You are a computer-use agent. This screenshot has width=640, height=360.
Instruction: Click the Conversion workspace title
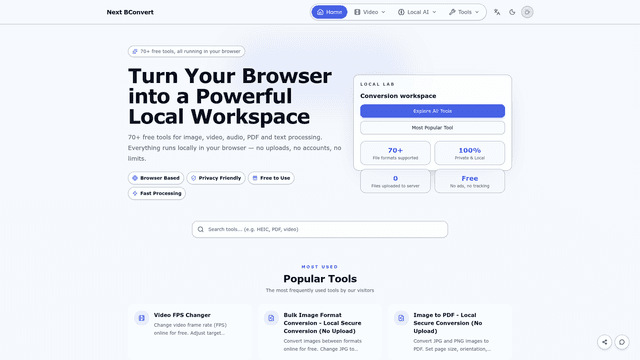click(x=398, y=96)
